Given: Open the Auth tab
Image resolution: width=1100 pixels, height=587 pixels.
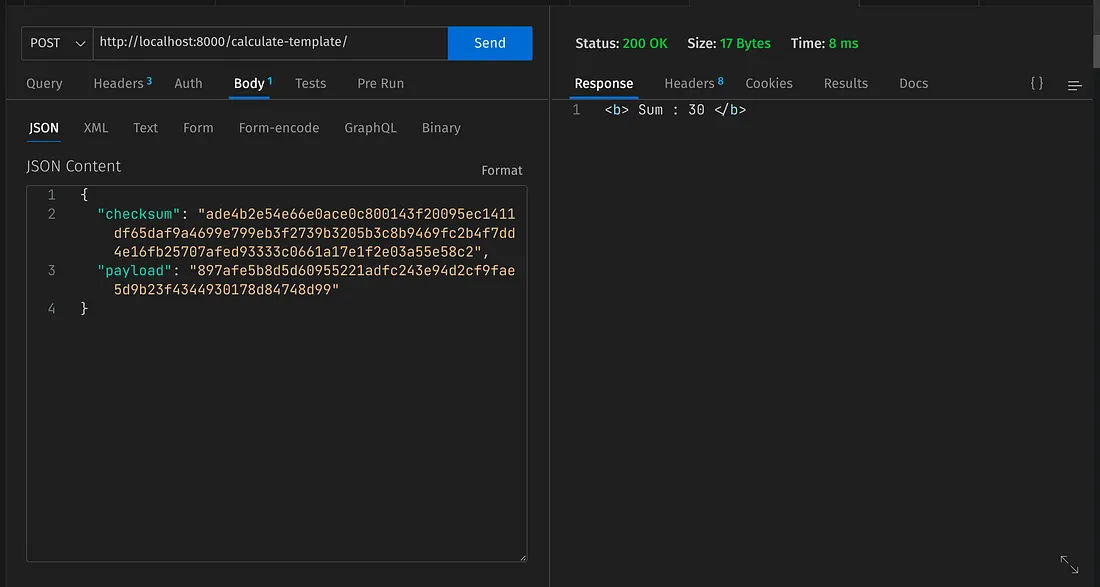Looking at the screenshot, I should 188,83.
